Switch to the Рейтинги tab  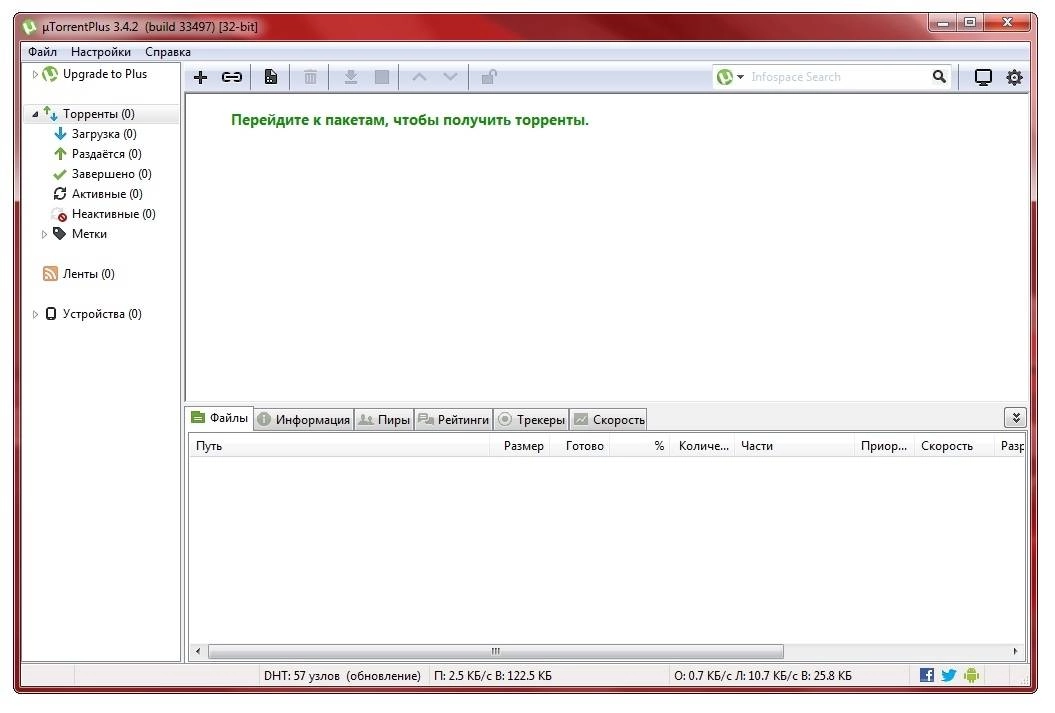point(453,419)
